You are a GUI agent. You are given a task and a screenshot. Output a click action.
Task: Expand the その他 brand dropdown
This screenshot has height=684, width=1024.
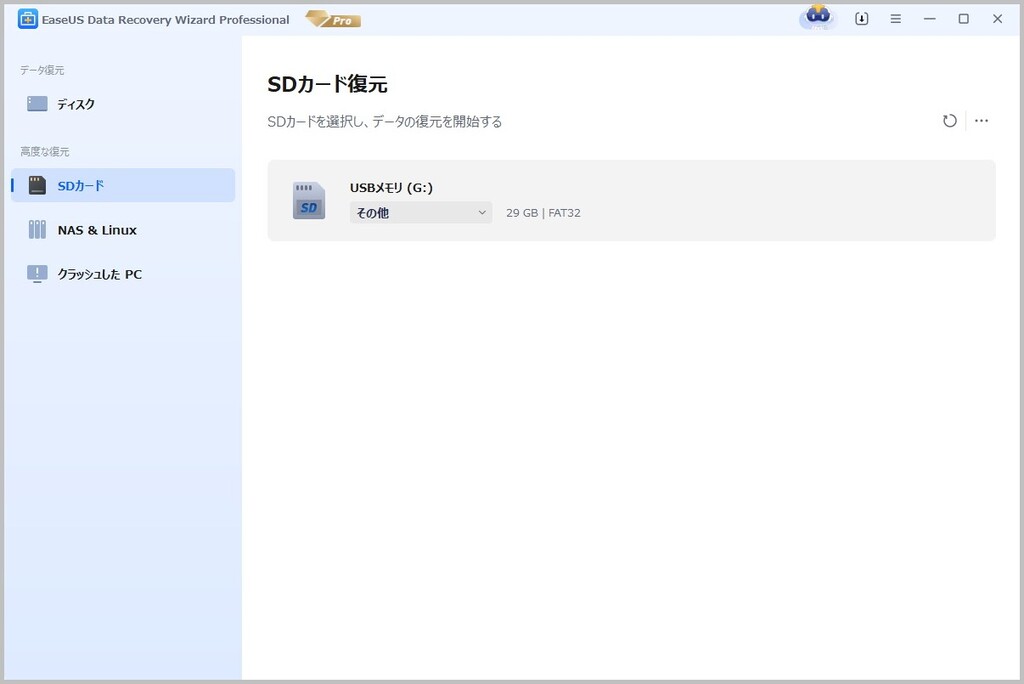coord(421,212)
